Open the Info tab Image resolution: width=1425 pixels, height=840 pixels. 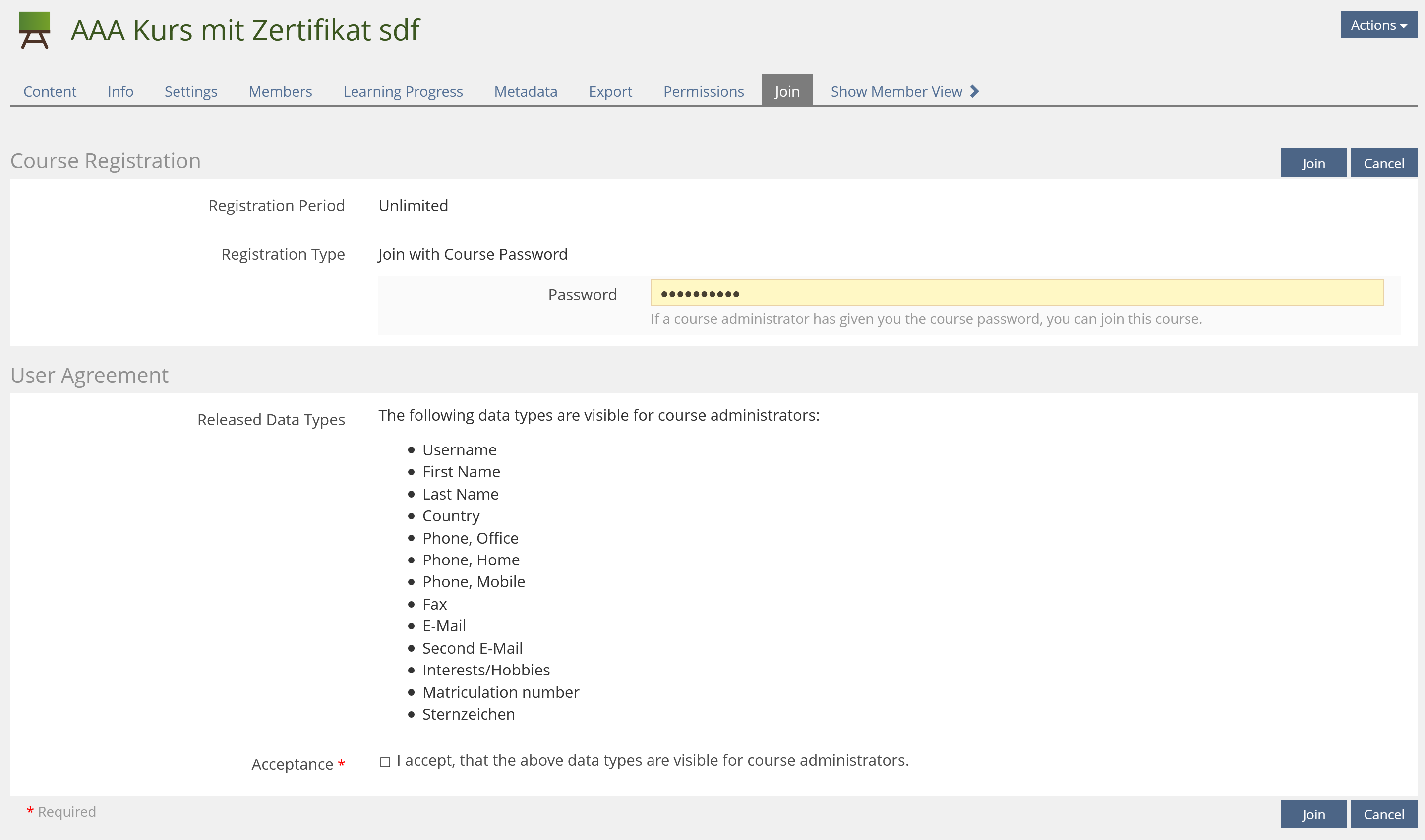click(120, 91)
